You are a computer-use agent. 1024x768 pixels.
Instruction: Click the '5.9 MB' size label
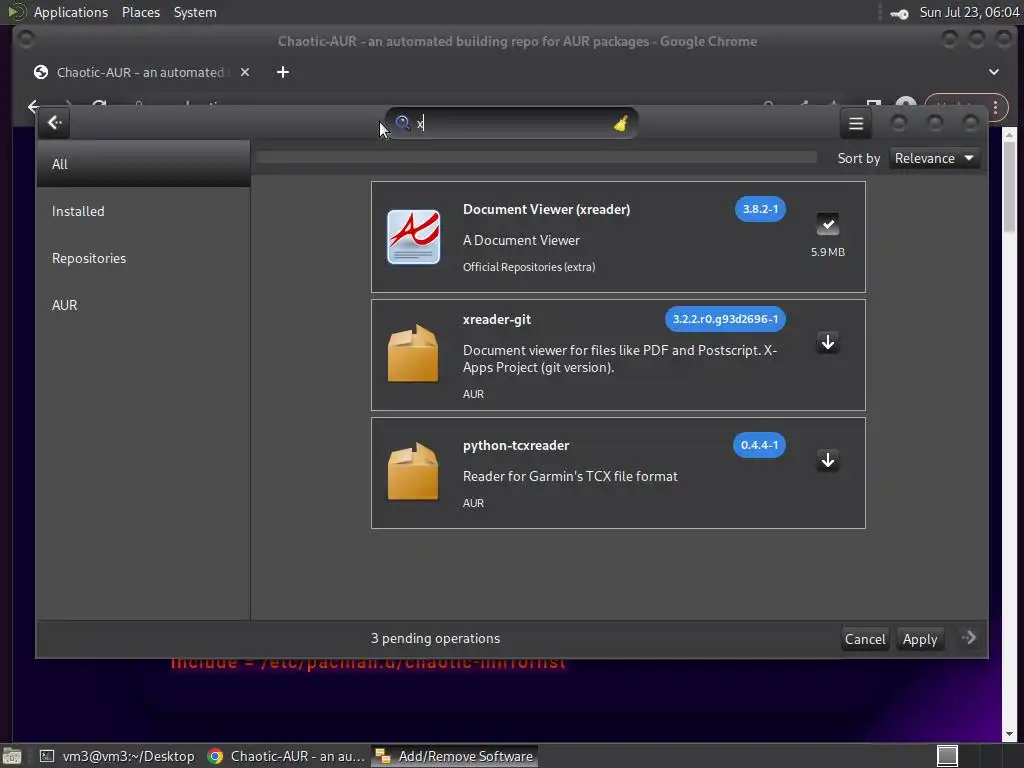(x=827, y=251)
